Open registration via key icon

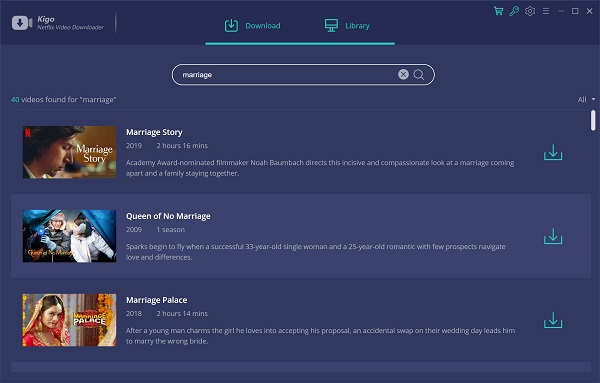tap(514, 11)
